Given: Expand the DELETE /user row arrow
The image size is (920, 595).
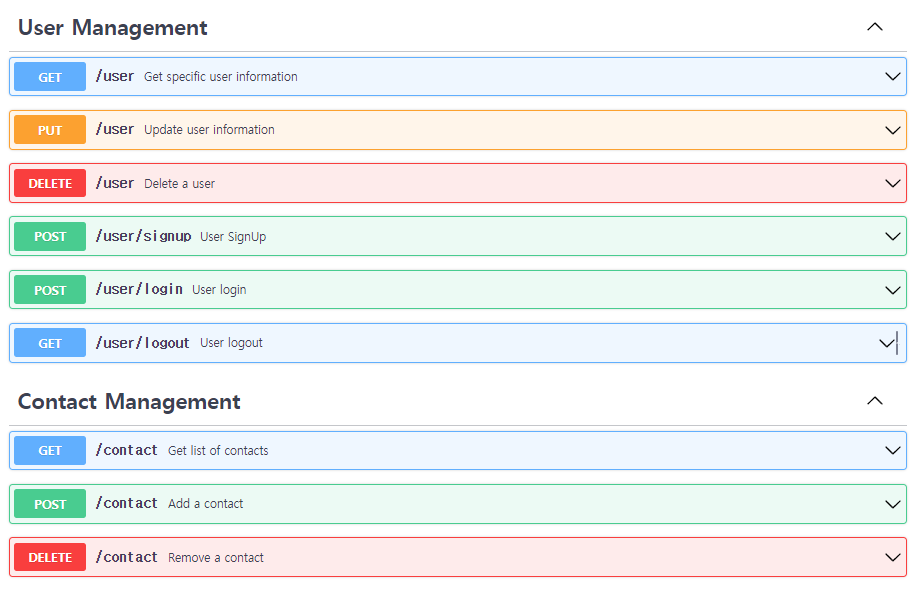Looking at the screenshot, I should (x=892, y=183).
